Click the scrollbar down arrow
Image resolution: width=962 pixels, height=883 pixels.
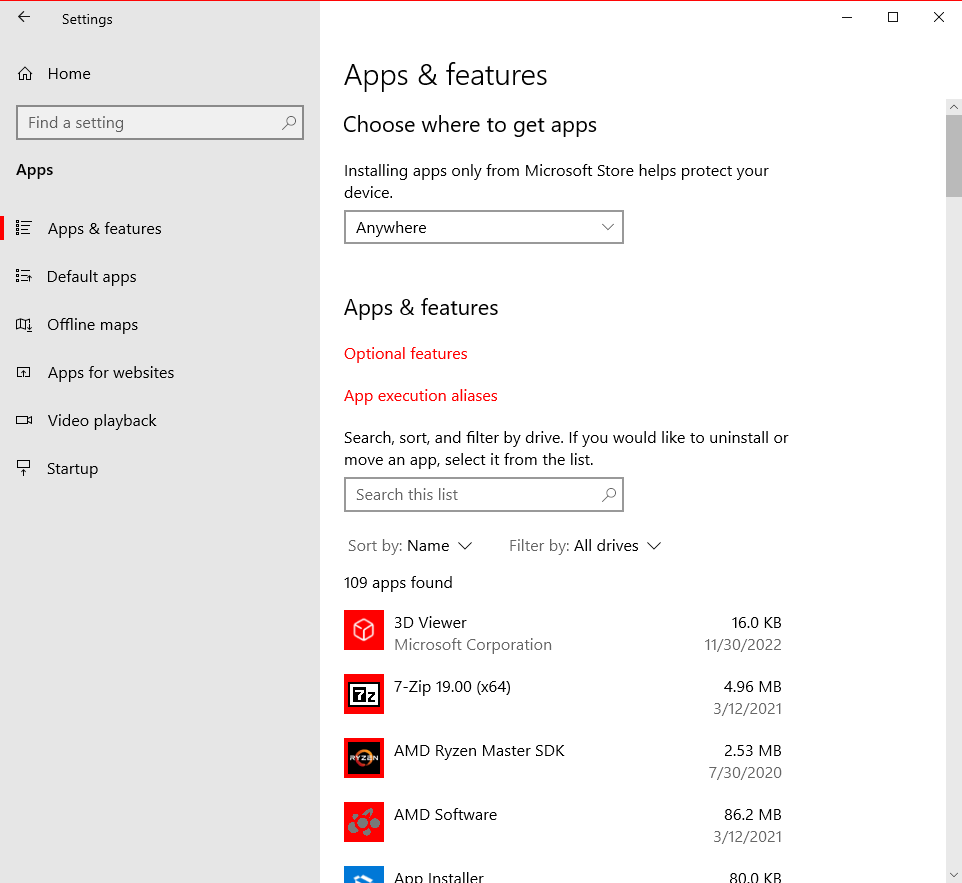pyautogui.click(x=953, y=875)
